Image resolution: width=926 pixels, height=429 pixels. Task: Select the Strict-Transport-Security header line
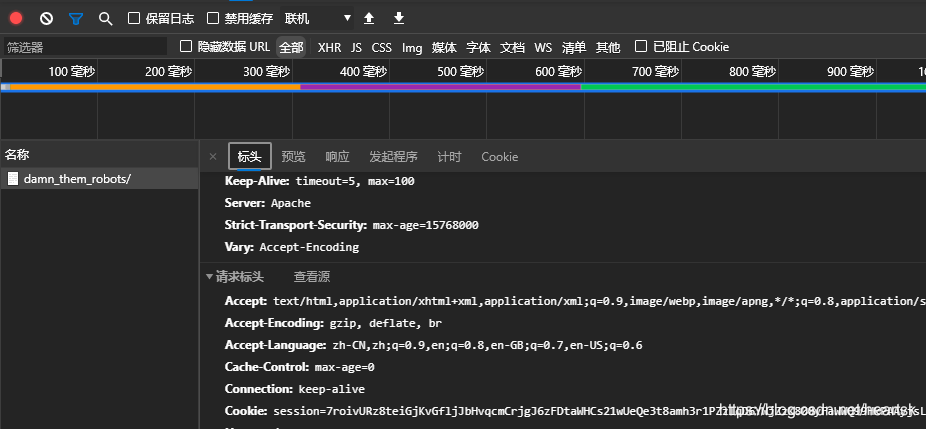click(351, 225)
